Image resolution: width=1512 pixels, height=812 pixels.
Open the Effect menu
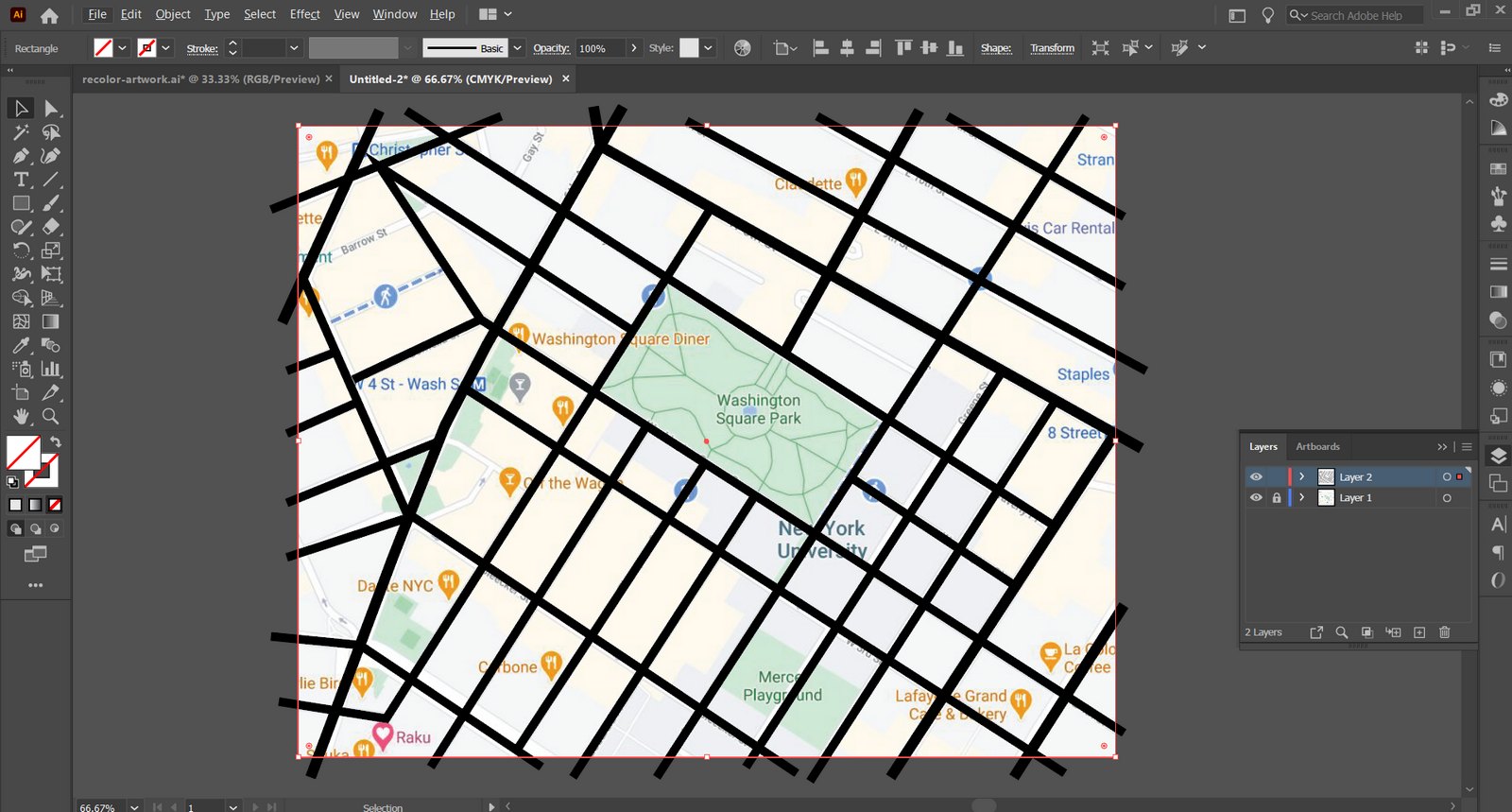tap(304, 14)
